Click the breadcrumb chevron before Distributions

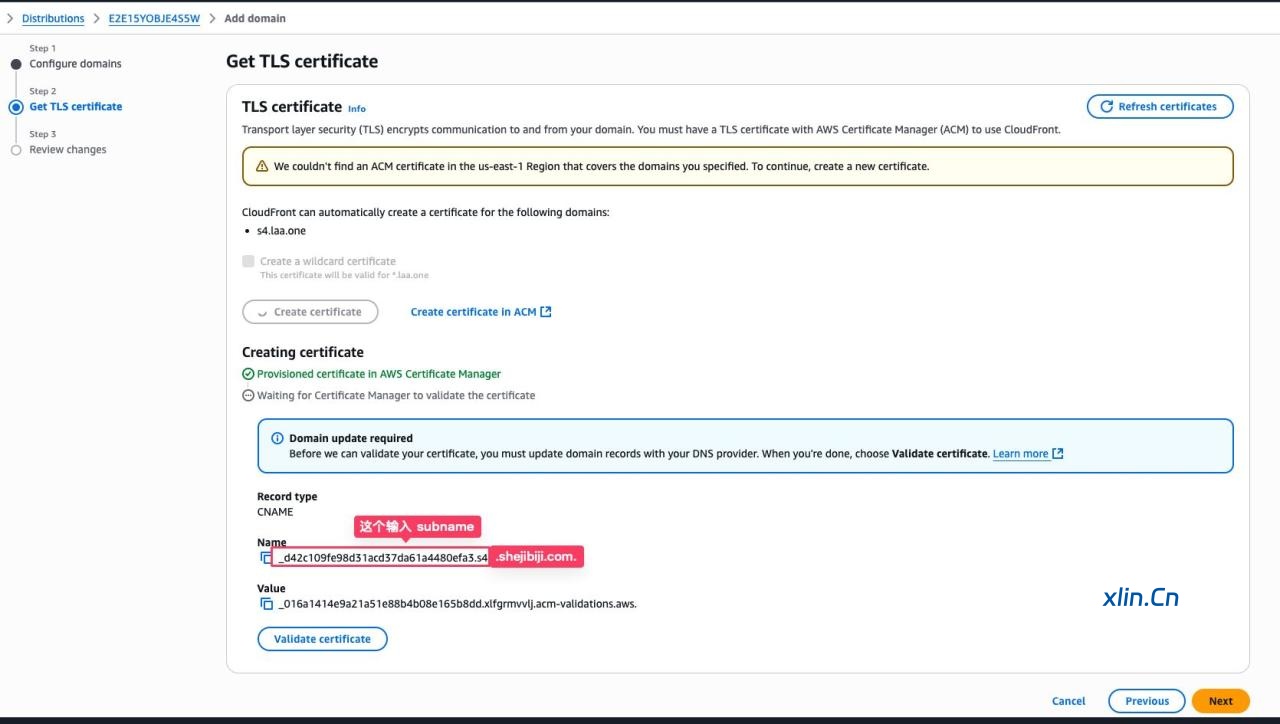click(x=10, y=19)
